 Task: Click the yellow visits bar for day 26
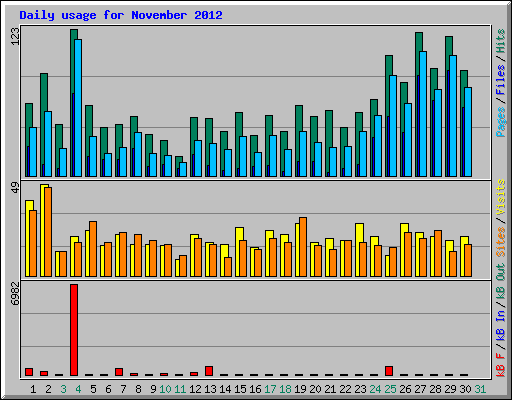402,250
